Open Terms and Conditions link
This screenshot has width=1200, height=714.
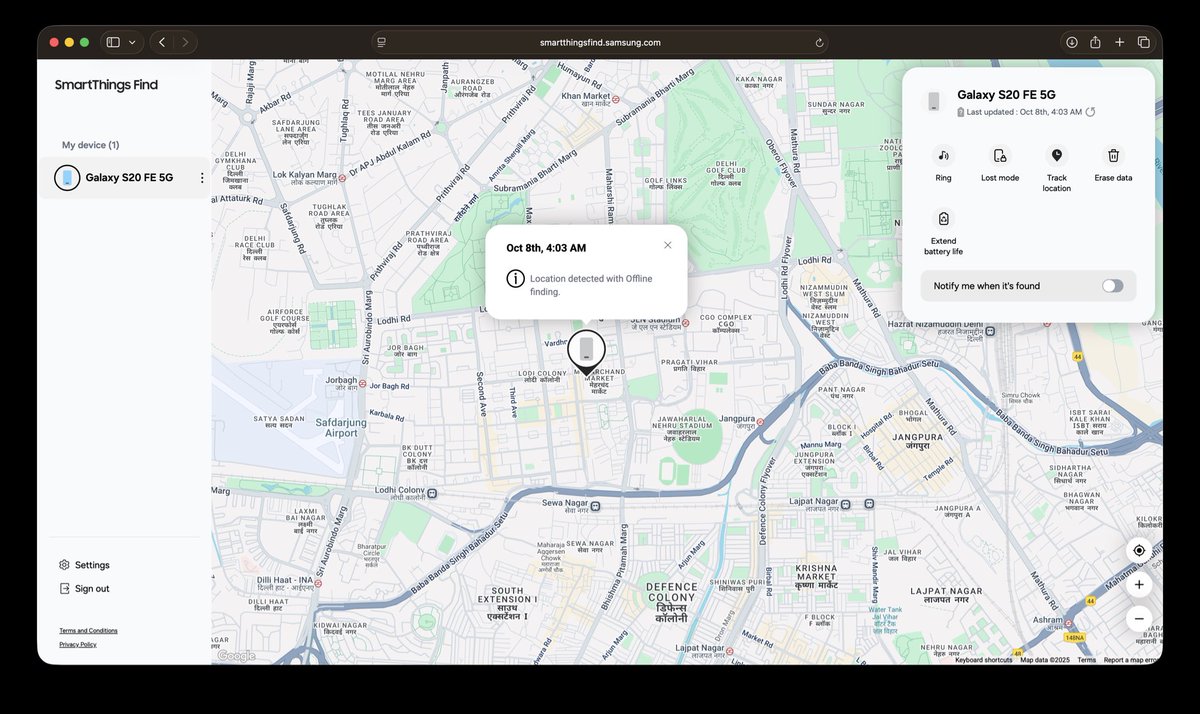click(88, 631)
